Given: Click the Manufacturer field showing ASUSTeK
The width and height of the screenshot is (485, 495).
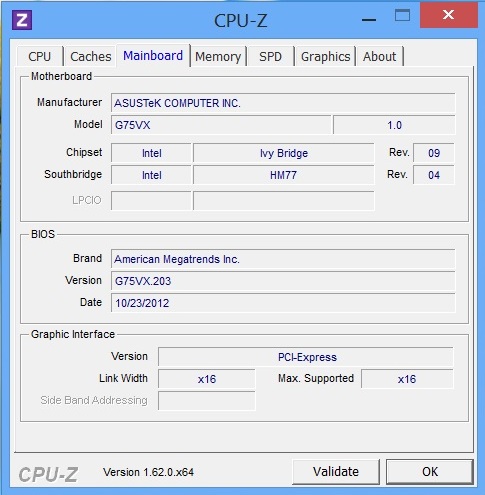Looking at the screenshot, I should pyautogui.click(x=283, y=103).
